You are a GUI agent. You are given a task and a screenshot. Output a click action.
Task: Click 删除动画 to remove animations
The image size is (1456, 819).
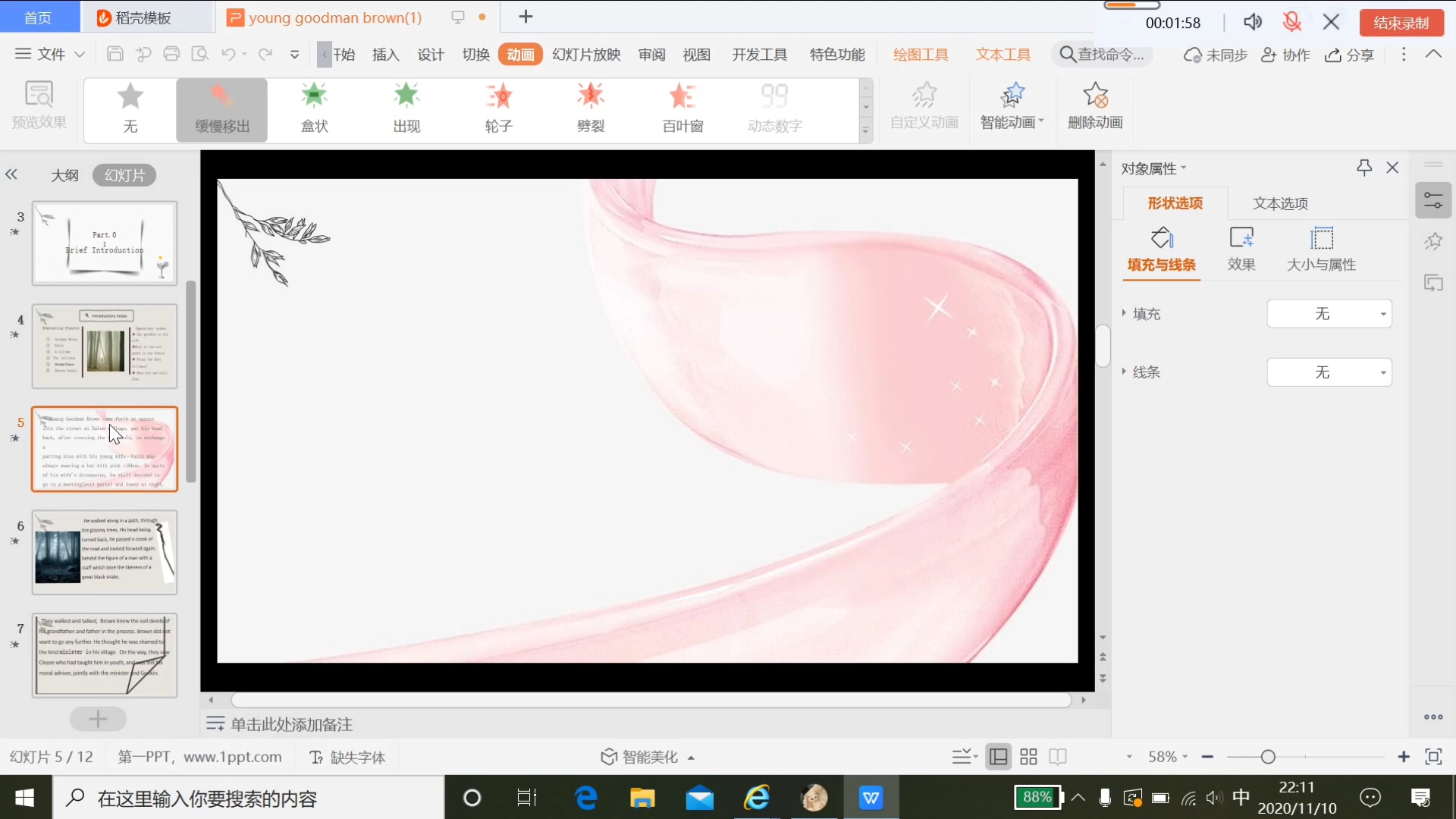pos(1095,106)
